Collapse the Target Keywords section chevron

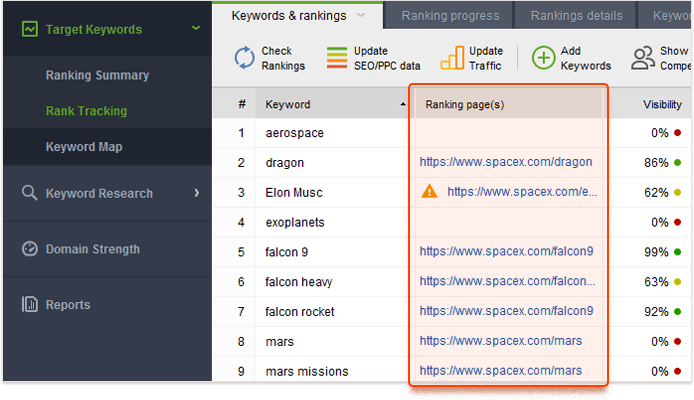point(196,28)
